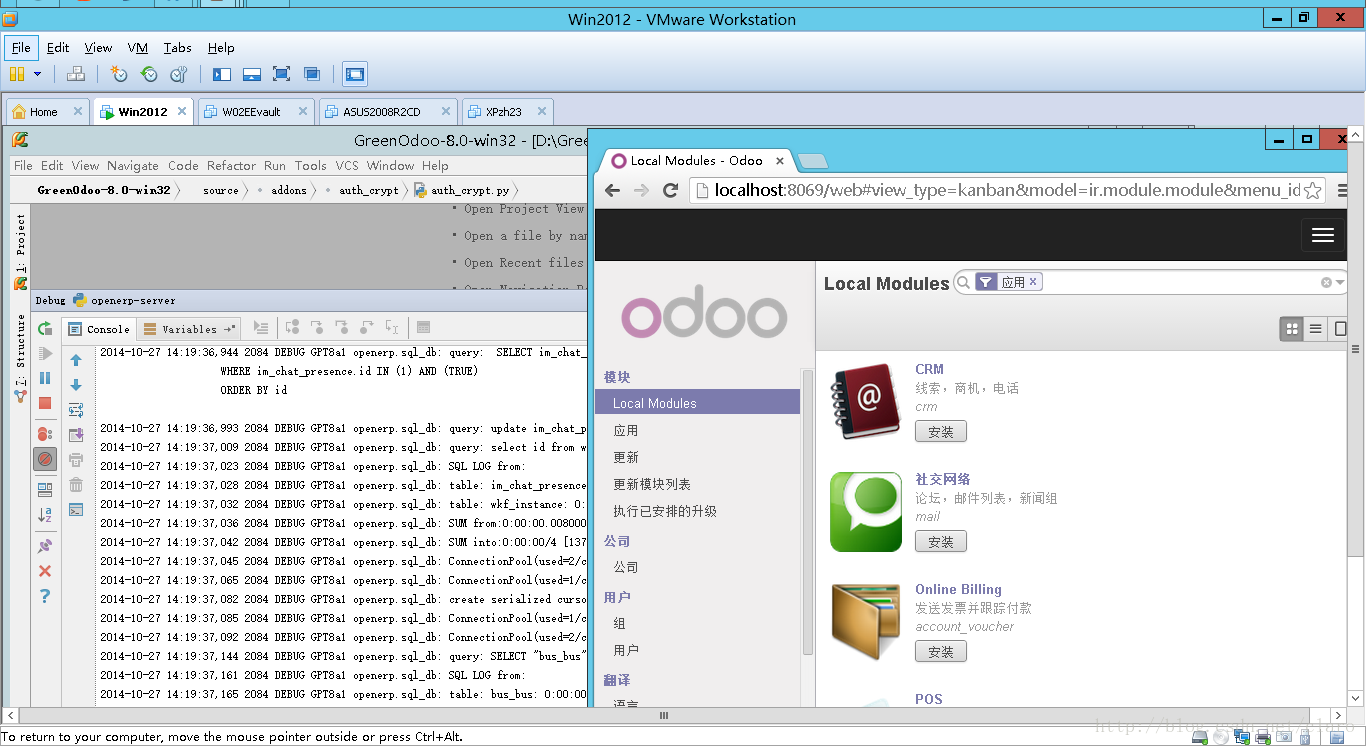This screenshot has height=746, width=1366.
Task: Open the VMware Tabs menu
Action: (177, 47)
